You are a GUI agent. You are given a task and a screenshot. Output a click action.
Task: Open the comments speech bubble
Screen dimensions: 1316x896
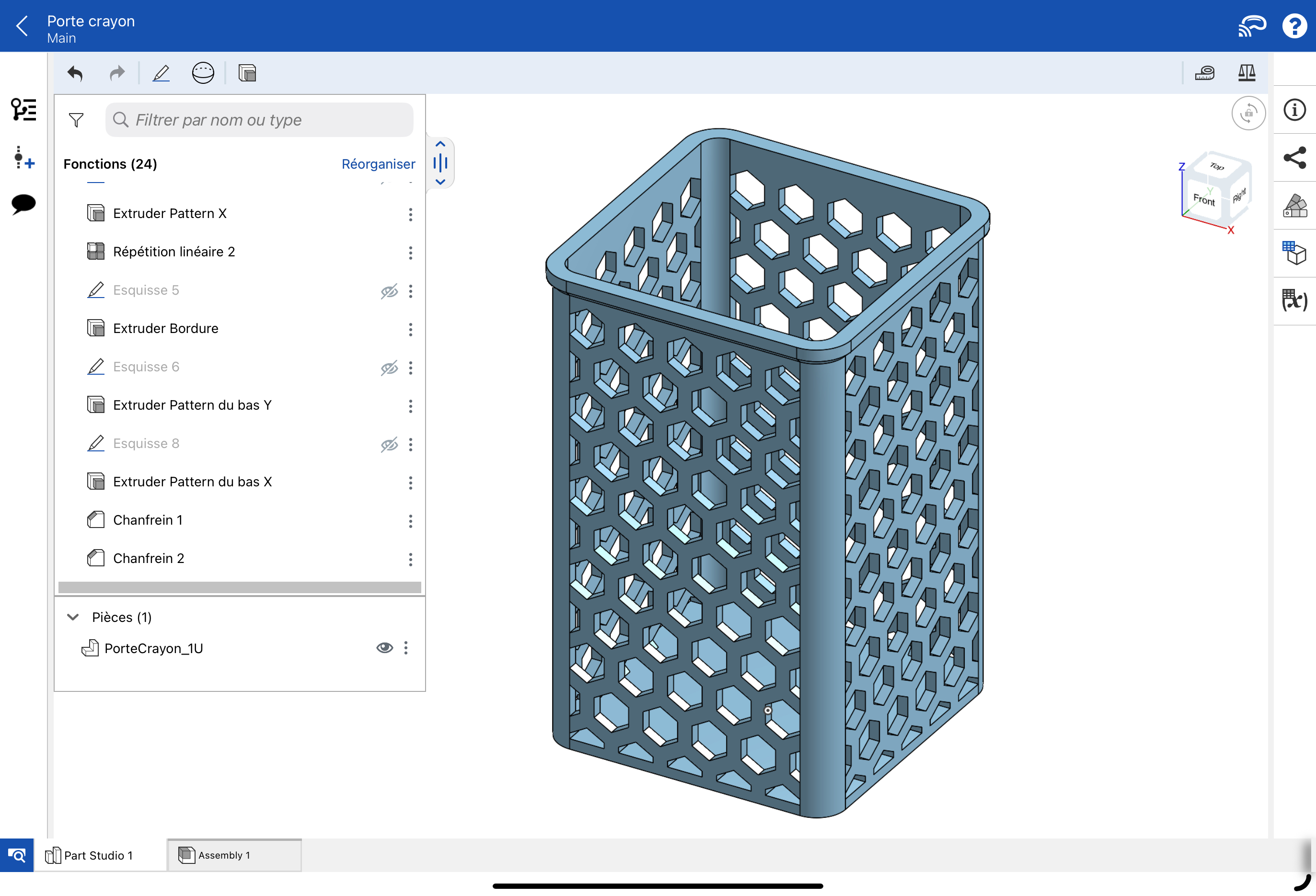point(24,204)
